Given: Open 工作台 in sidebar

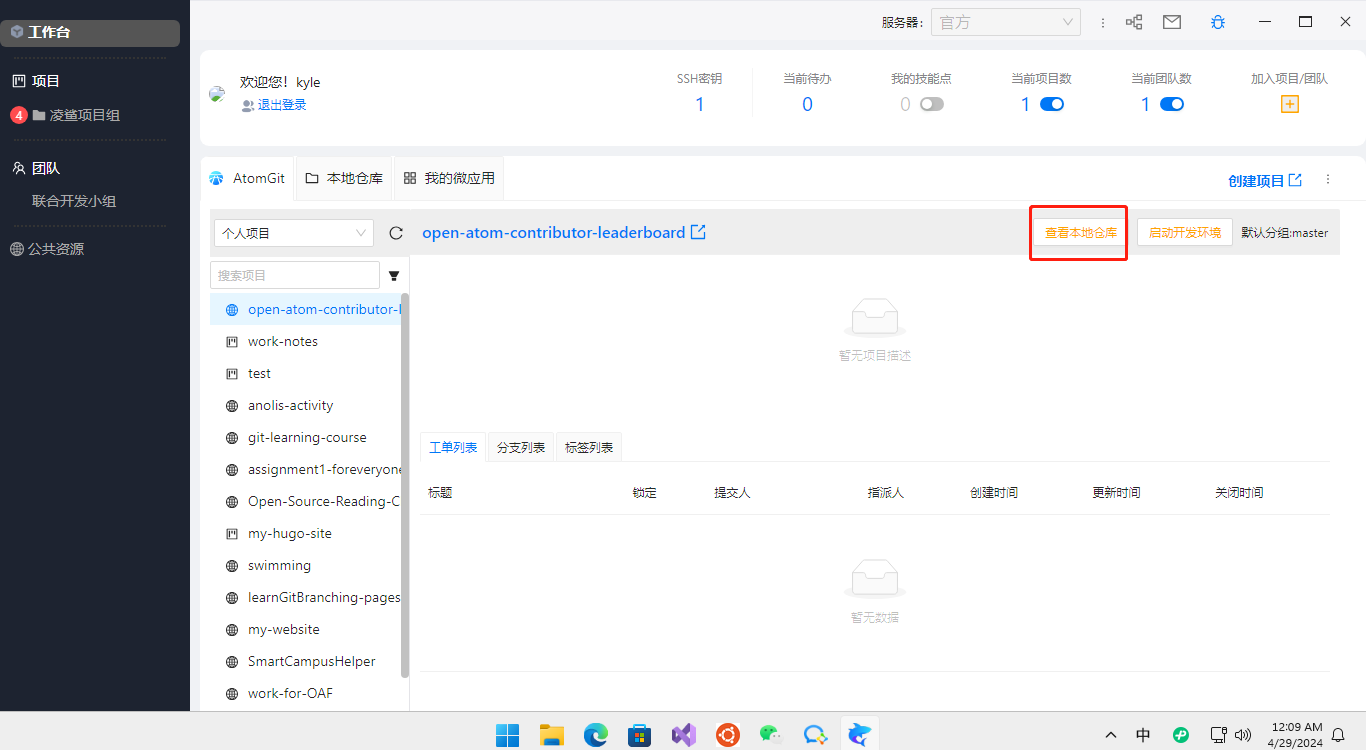Looking at the screenshot, I should click(x=90, y=32).
